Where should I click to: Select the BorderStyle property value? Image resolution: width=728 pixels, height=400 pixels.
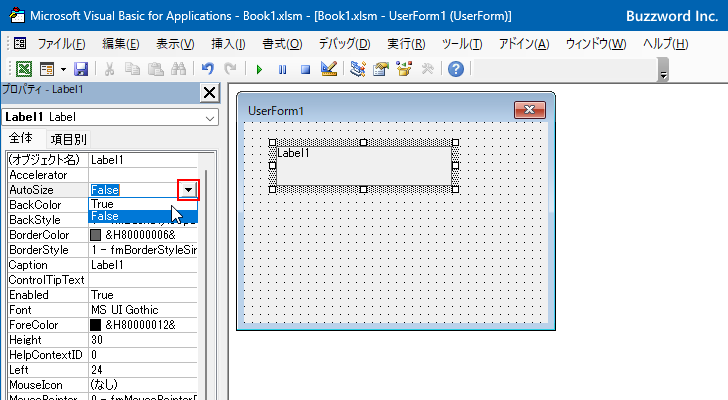point(143,250)
